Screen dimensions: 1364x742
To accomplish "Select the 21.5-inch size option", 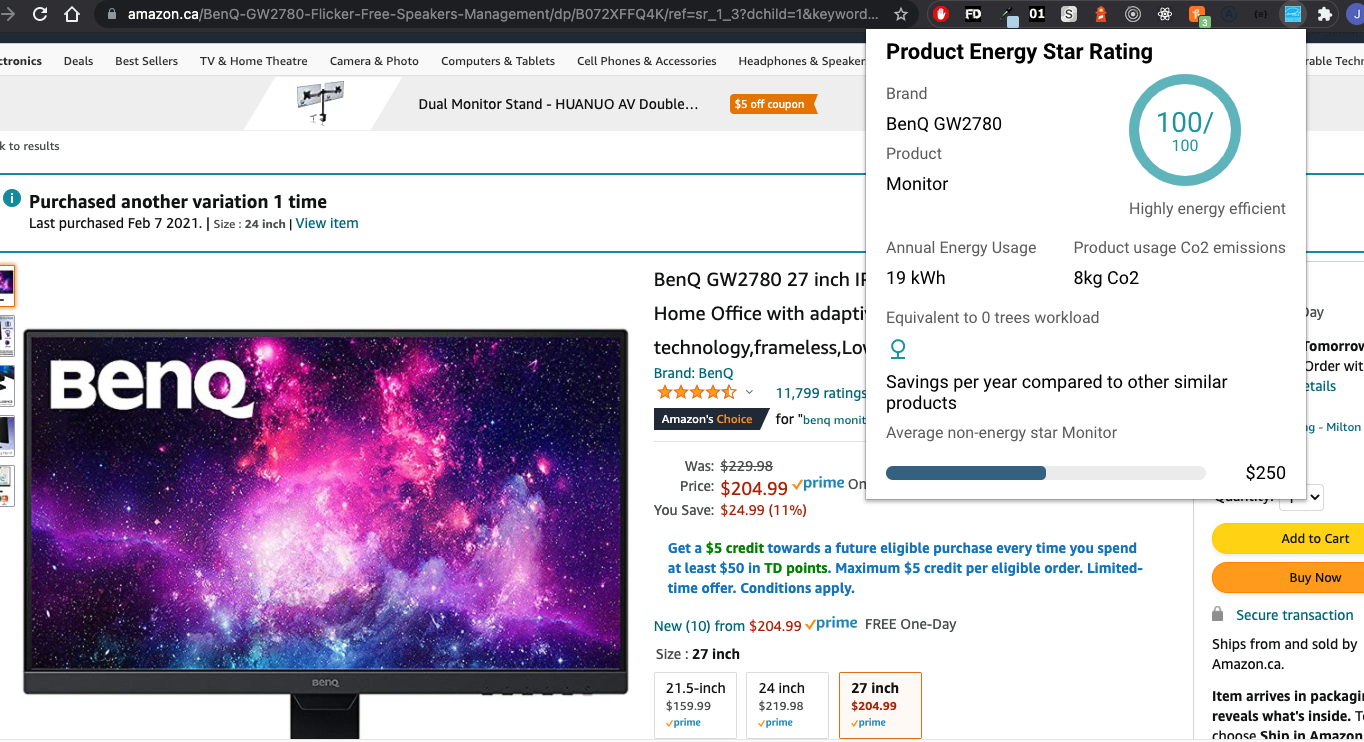I will [x=695, y=705].
